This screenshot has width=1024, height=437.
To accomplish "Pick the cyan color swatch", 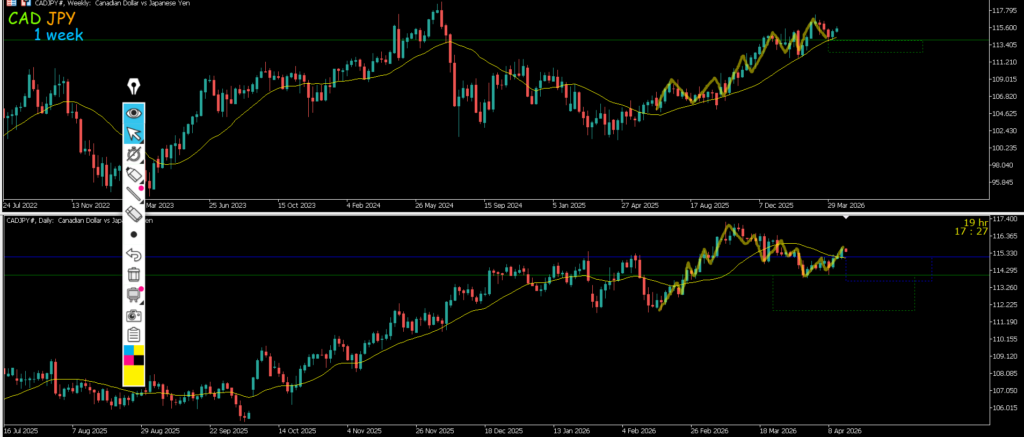I will (x=127, y=351).
